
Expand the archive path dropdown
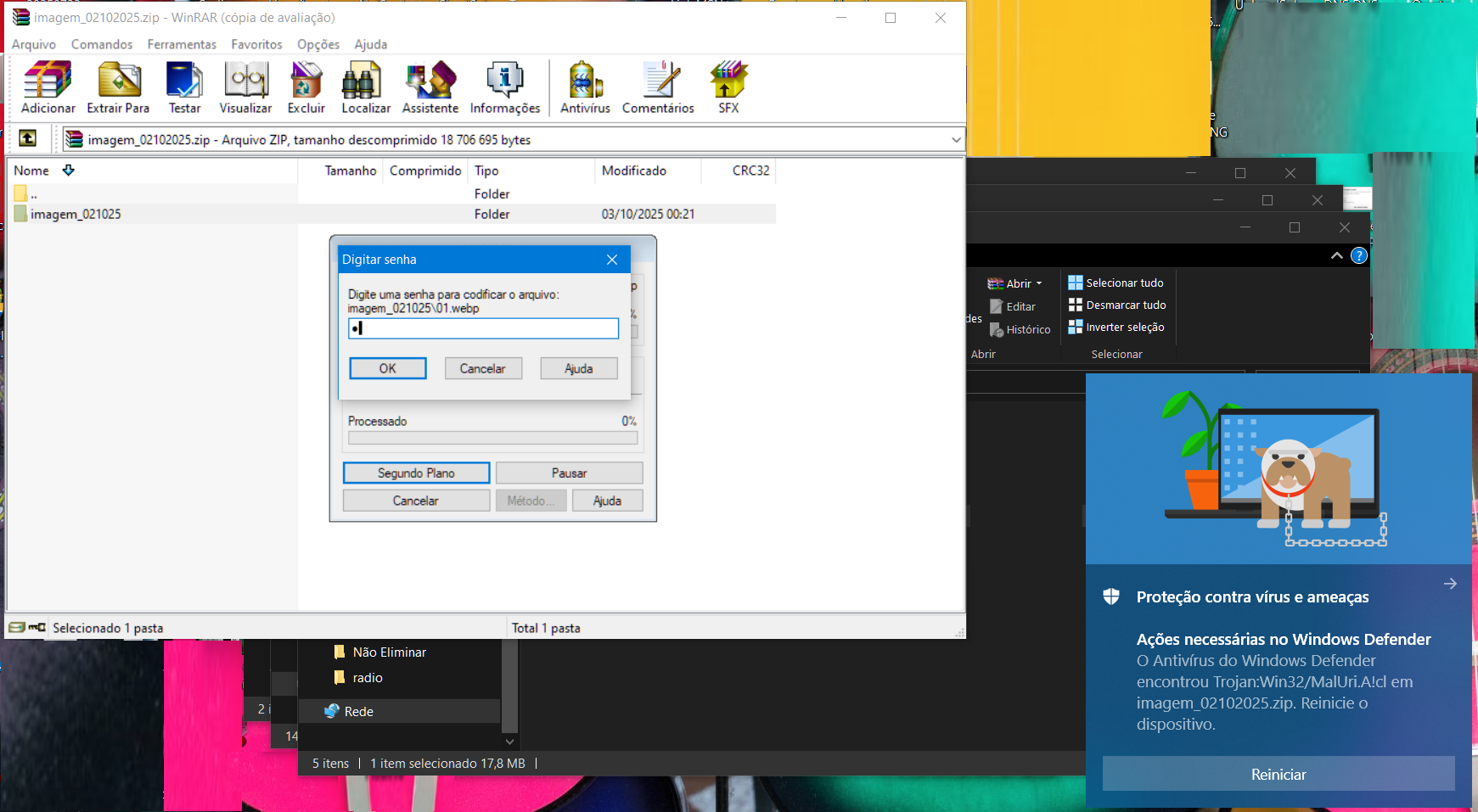pos(956,139)
